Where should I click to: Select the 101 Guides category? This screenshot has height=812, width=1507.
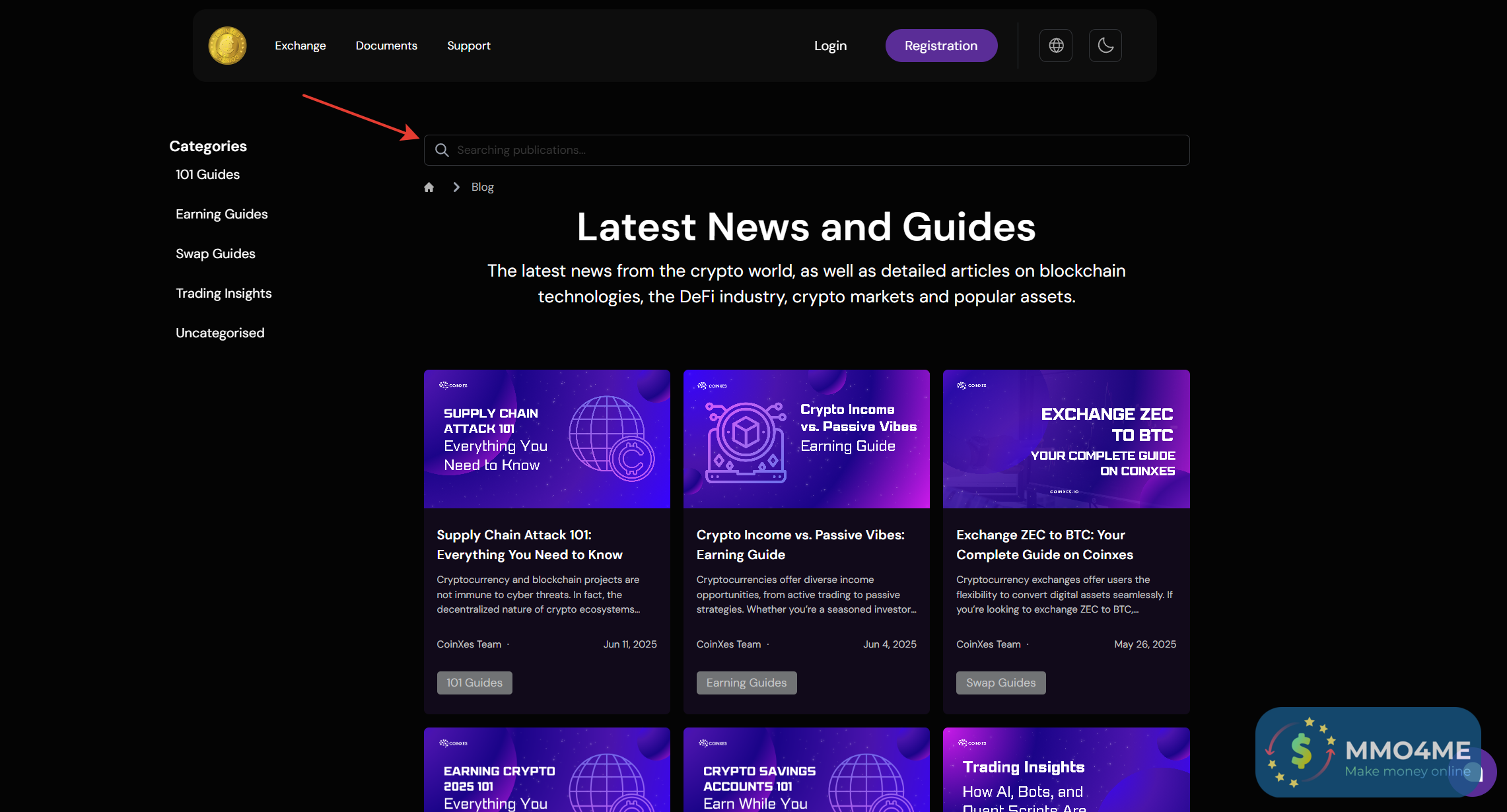207,174
